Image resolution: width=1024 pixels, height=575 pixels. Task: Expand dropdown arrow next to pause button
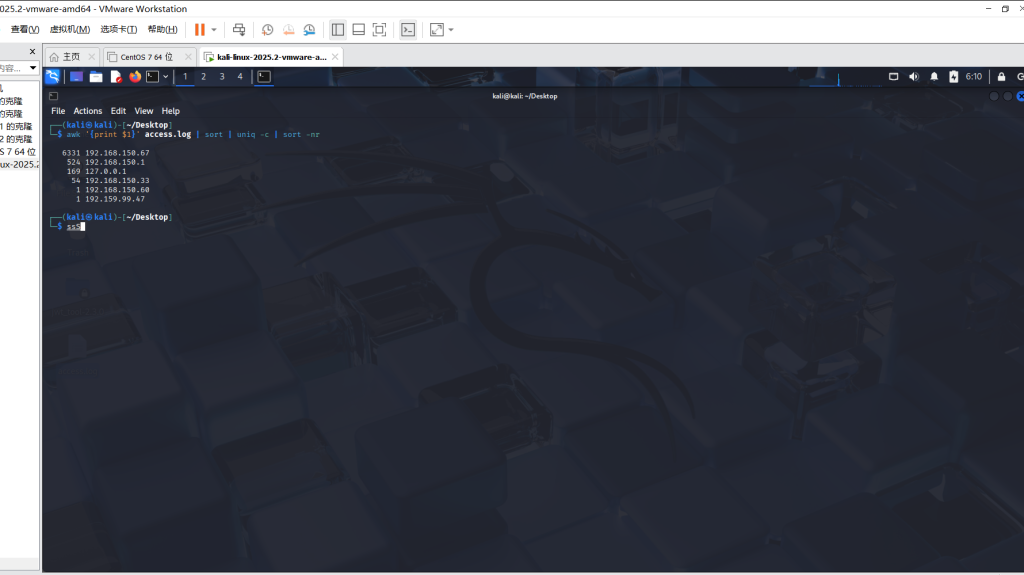(x=214, y=30)
